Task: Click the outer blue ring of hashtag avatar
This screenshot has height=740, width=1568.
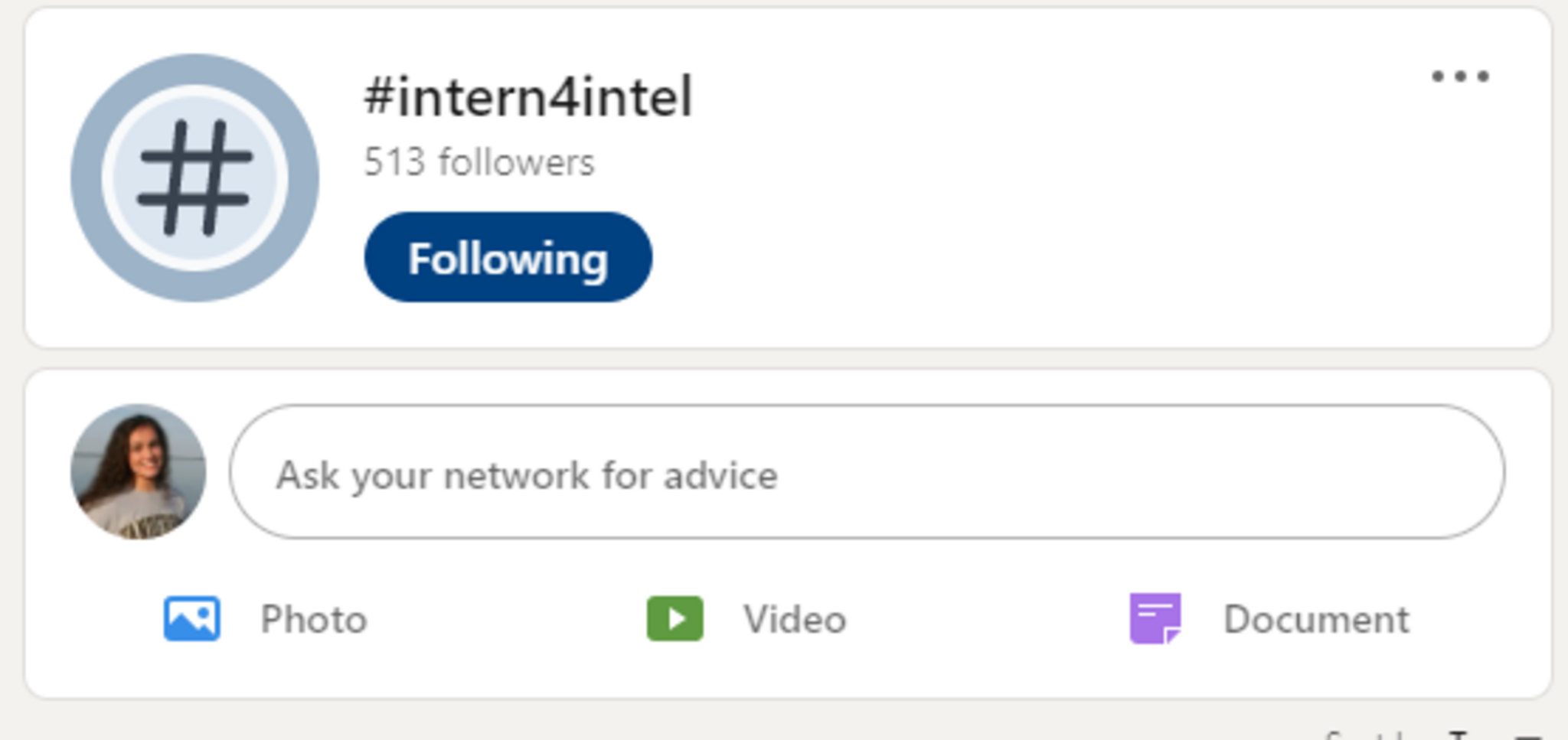Action: click(86, 178)
